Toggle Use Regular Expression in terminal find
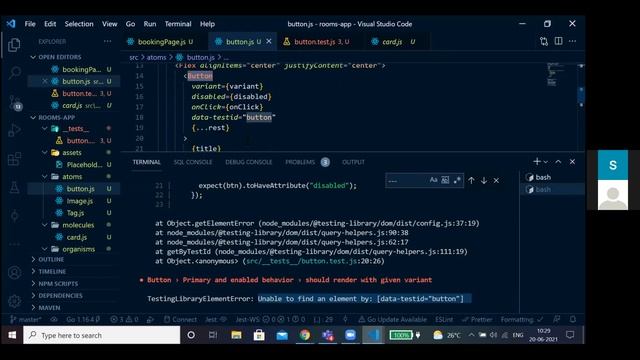Image resolution: width=640 pixels, height=360 pixels. click(457, 180)
